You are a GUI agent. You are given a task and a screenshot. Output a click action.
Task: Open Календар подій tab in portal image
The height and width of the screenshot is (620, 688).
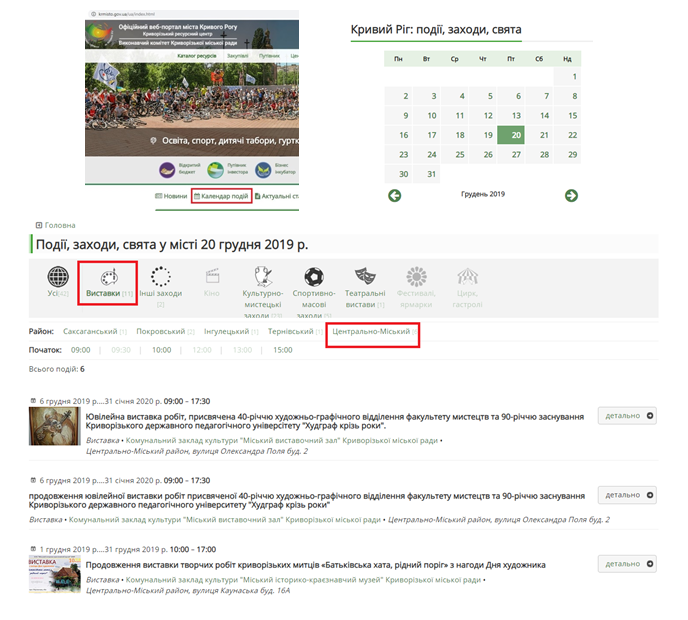[x=222, y=196]
